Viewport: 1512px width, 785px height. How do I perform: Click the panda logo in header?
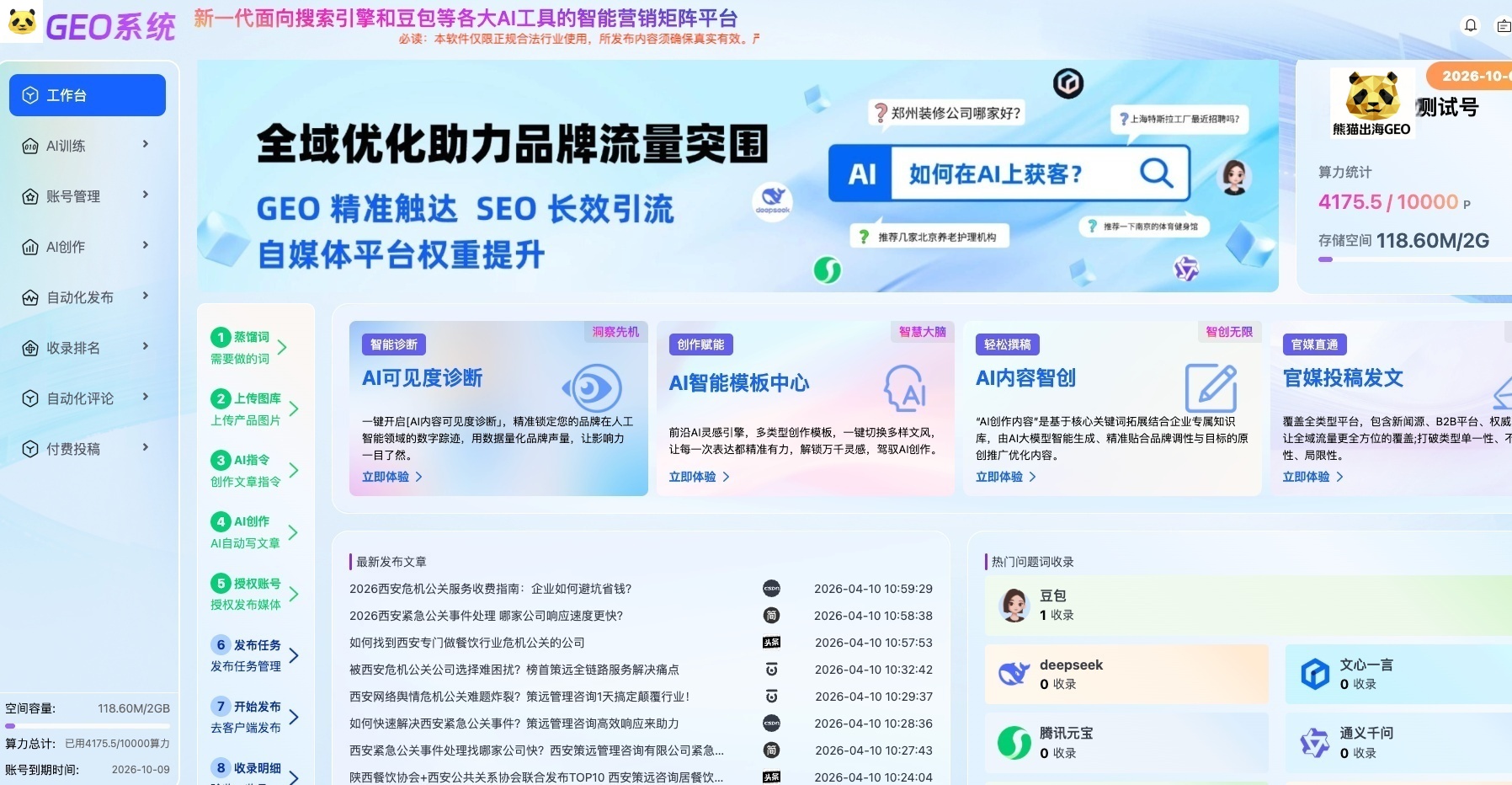click(22, 21)
